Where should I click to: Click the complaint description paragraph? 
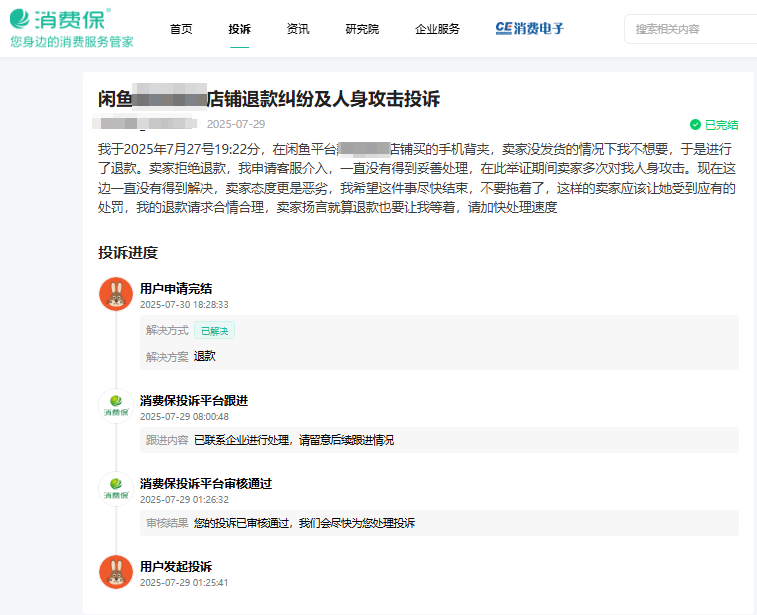pos(417,178)
